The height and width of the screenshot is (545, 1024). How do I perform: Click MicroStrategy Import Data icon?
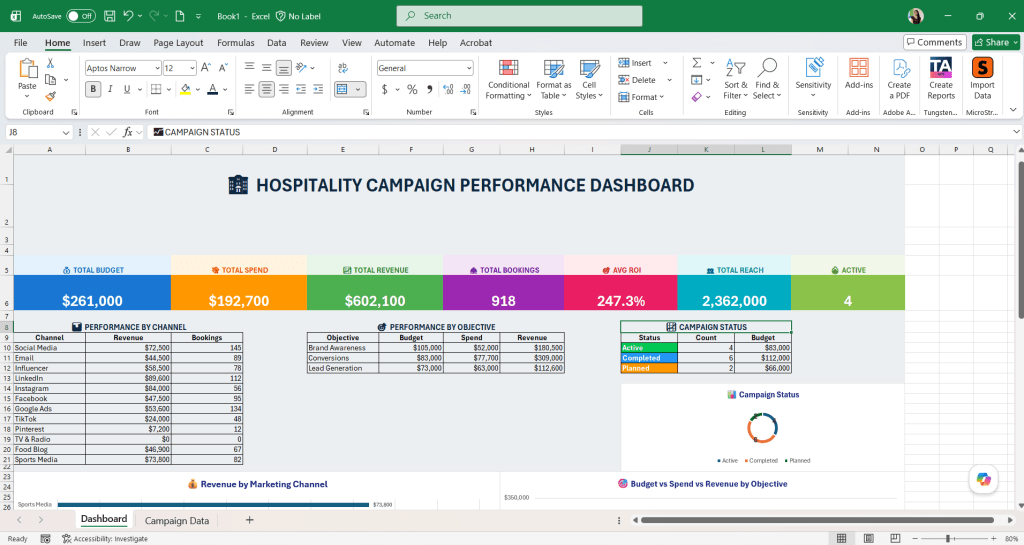(982, 78)
